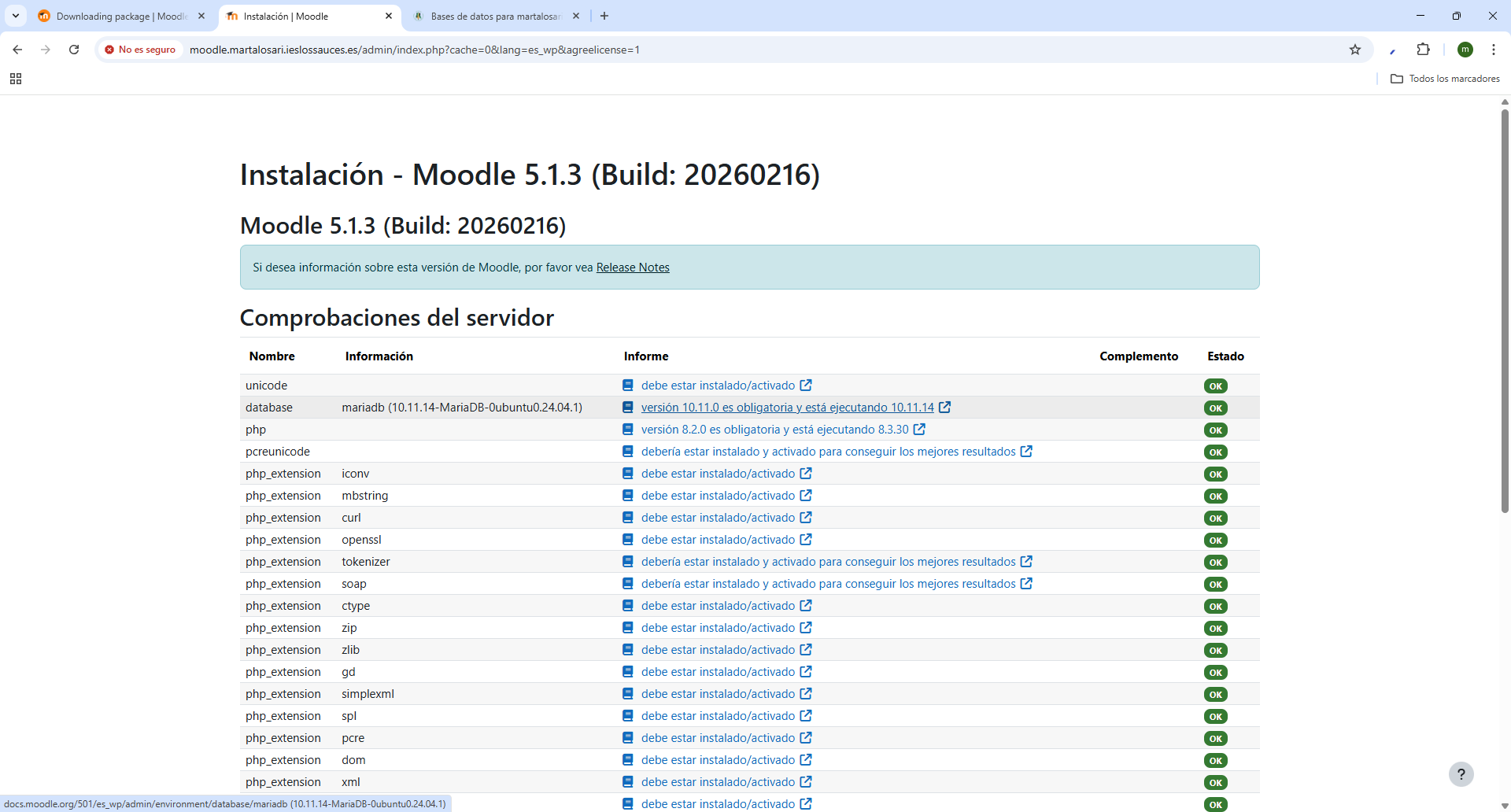Open the help question mark button

pos(1461,774)
